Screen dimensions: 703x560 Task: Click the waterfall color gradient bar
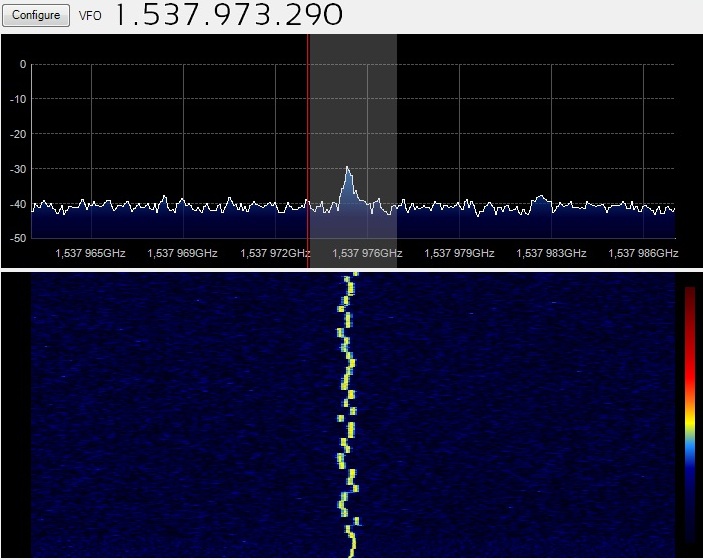[x=690, y=415]
